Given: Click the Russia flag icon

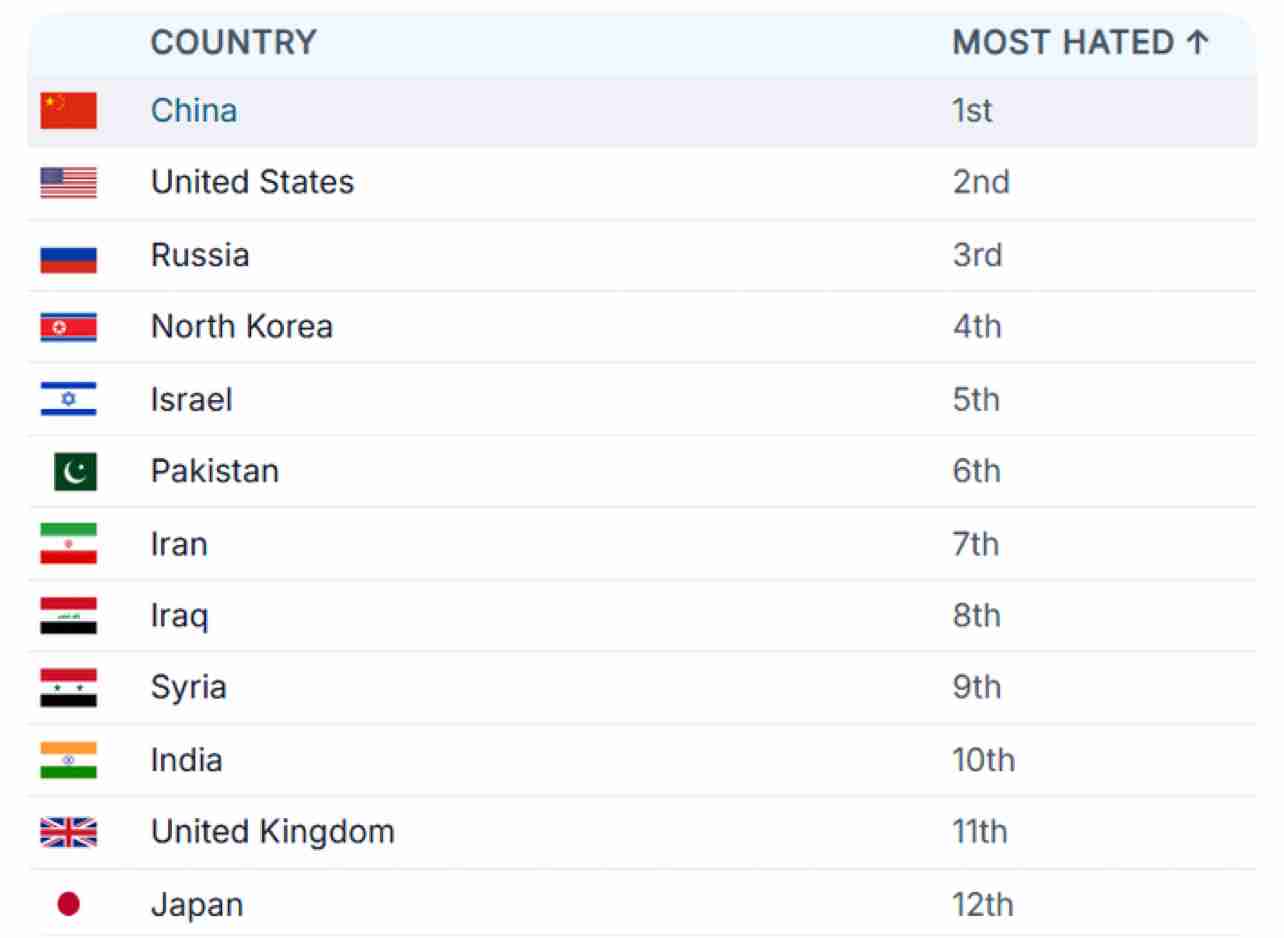Looking at the screenshot, I should pyautogui.click(x=68, y=256).
